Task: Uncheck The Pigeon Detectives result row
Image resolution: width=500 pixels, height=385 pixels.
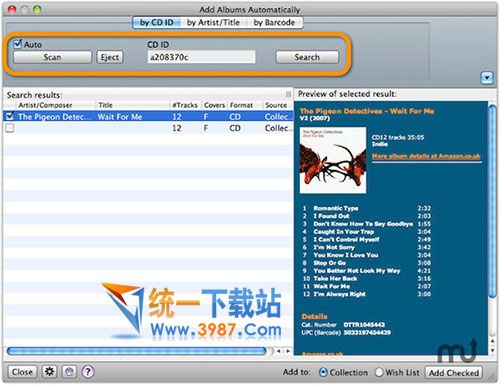Action: click(x=10, y=116)
